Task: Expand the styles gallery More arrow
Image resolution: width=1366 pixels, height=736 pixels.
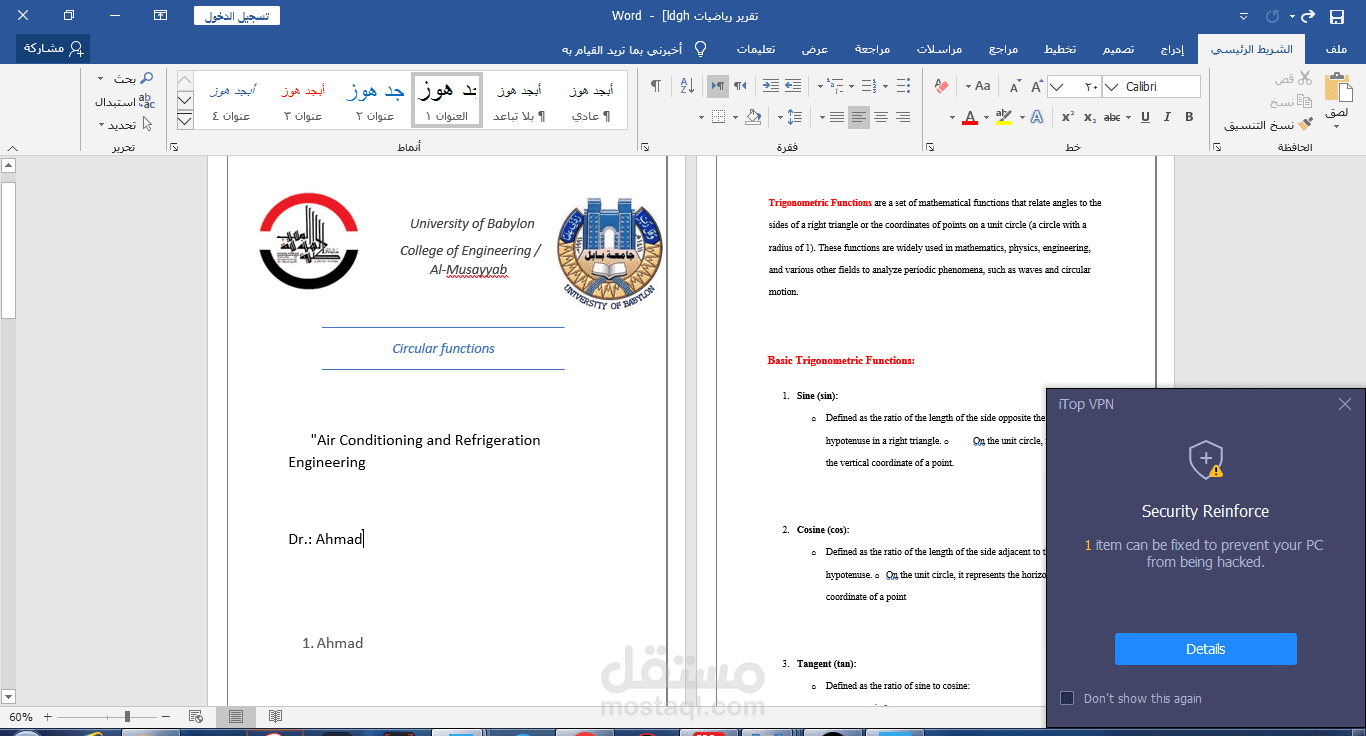Action: (185, 122)
